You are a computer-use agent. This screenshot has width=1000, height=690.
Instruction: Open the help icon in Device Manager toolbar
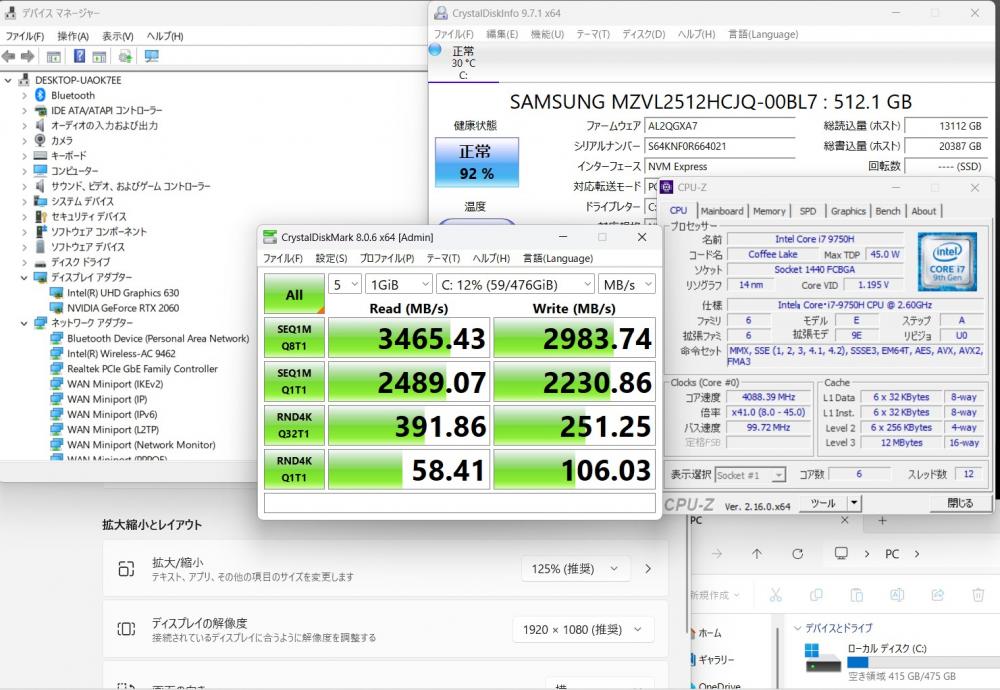tap(79, 56)
